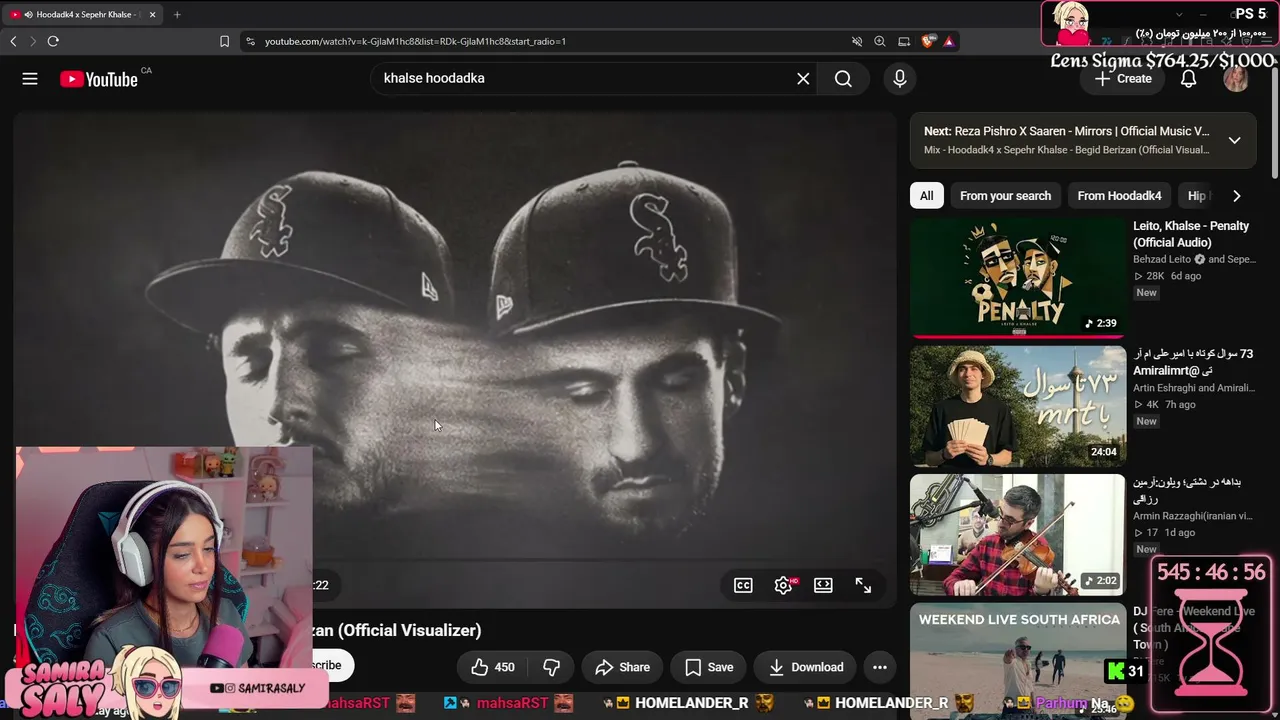Open the Penalty video thumbnail

(1018, 277)
